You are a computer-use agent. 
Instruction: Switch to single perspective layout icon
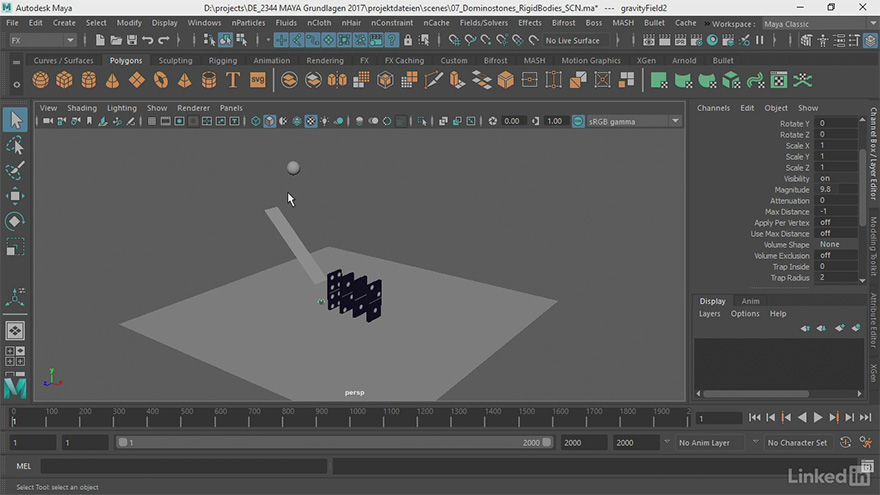15,331
